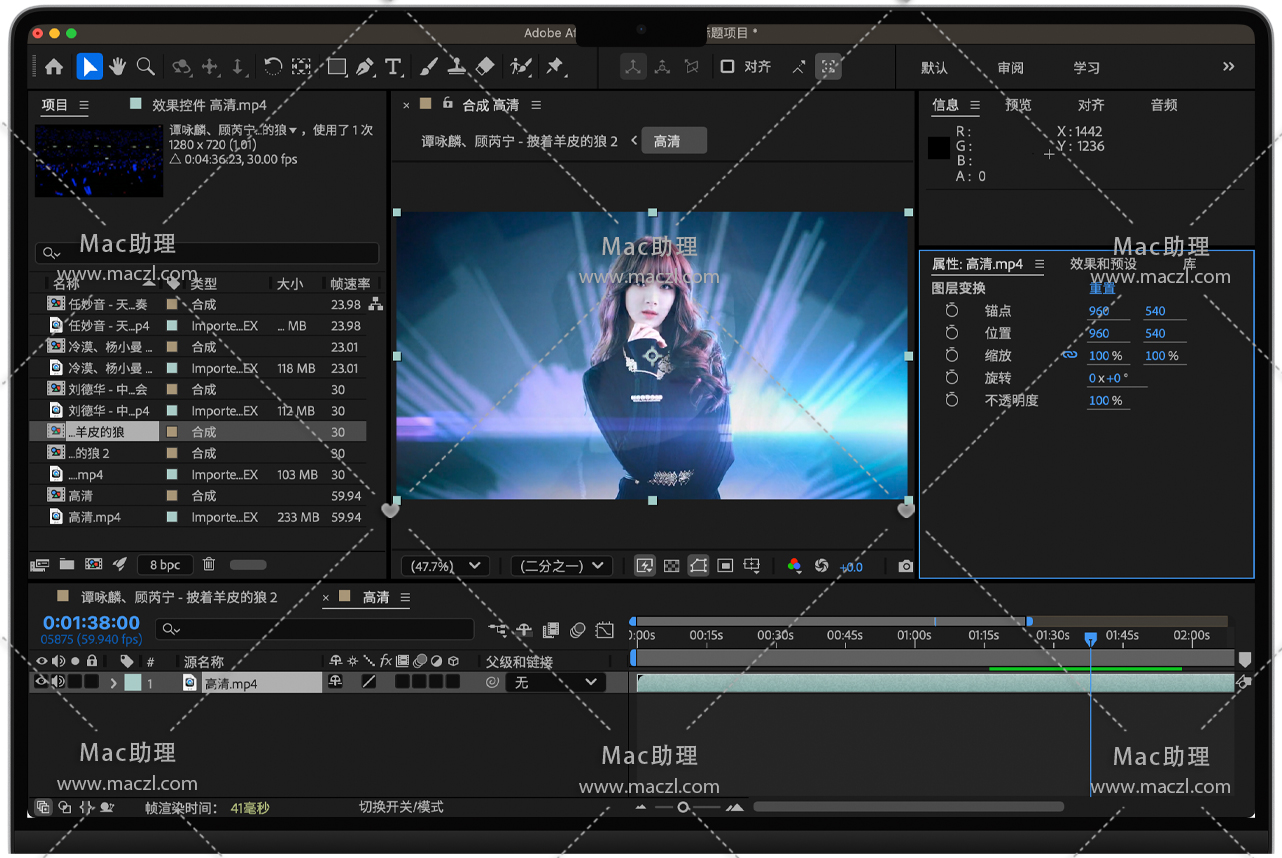Delete selected item with trash icon
The image size is (1282, 858).
pos(209,565)
